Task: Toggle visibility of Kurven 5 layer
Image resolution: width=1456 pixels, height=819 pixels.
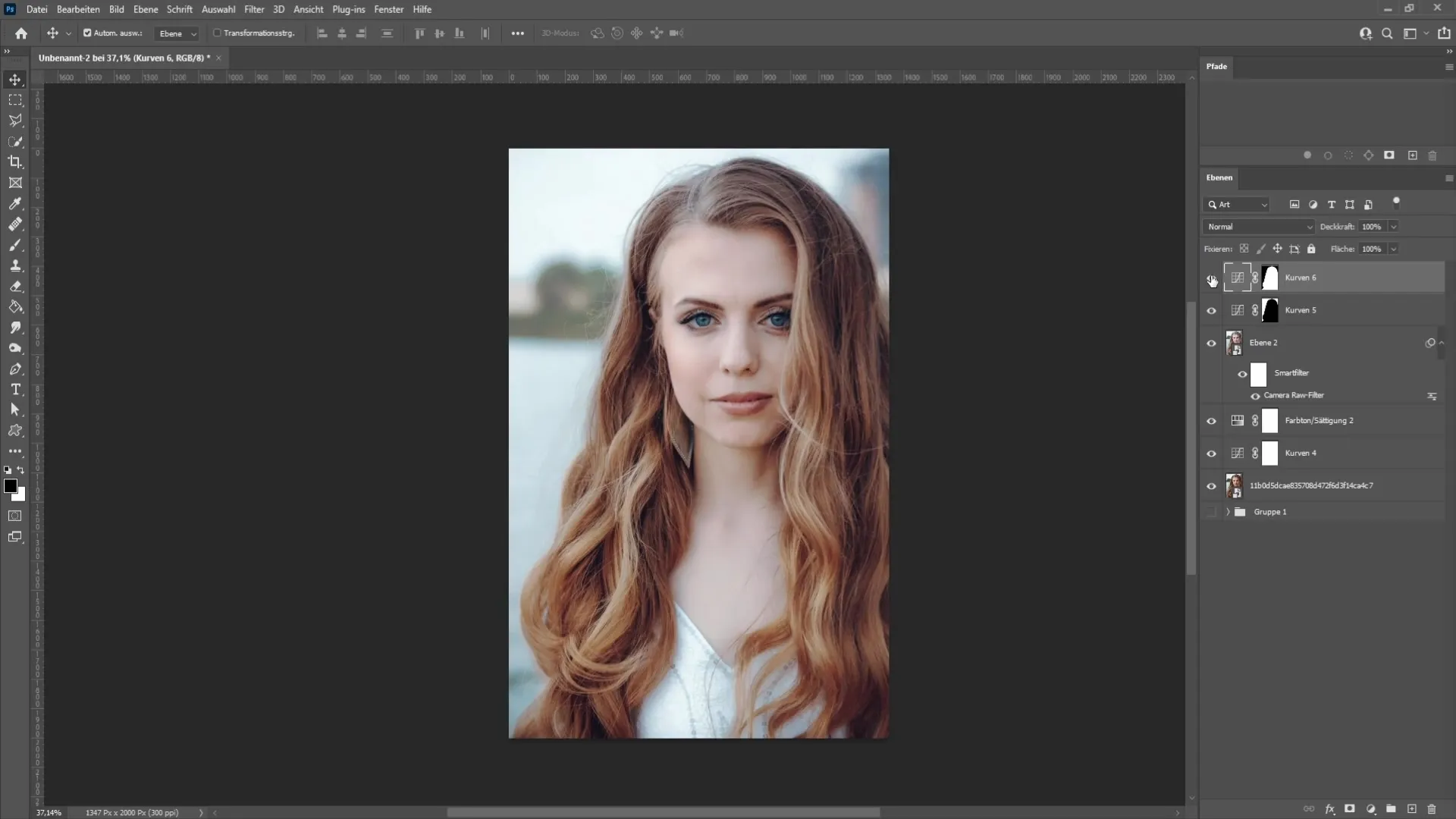Action: tap(1211, 310)
